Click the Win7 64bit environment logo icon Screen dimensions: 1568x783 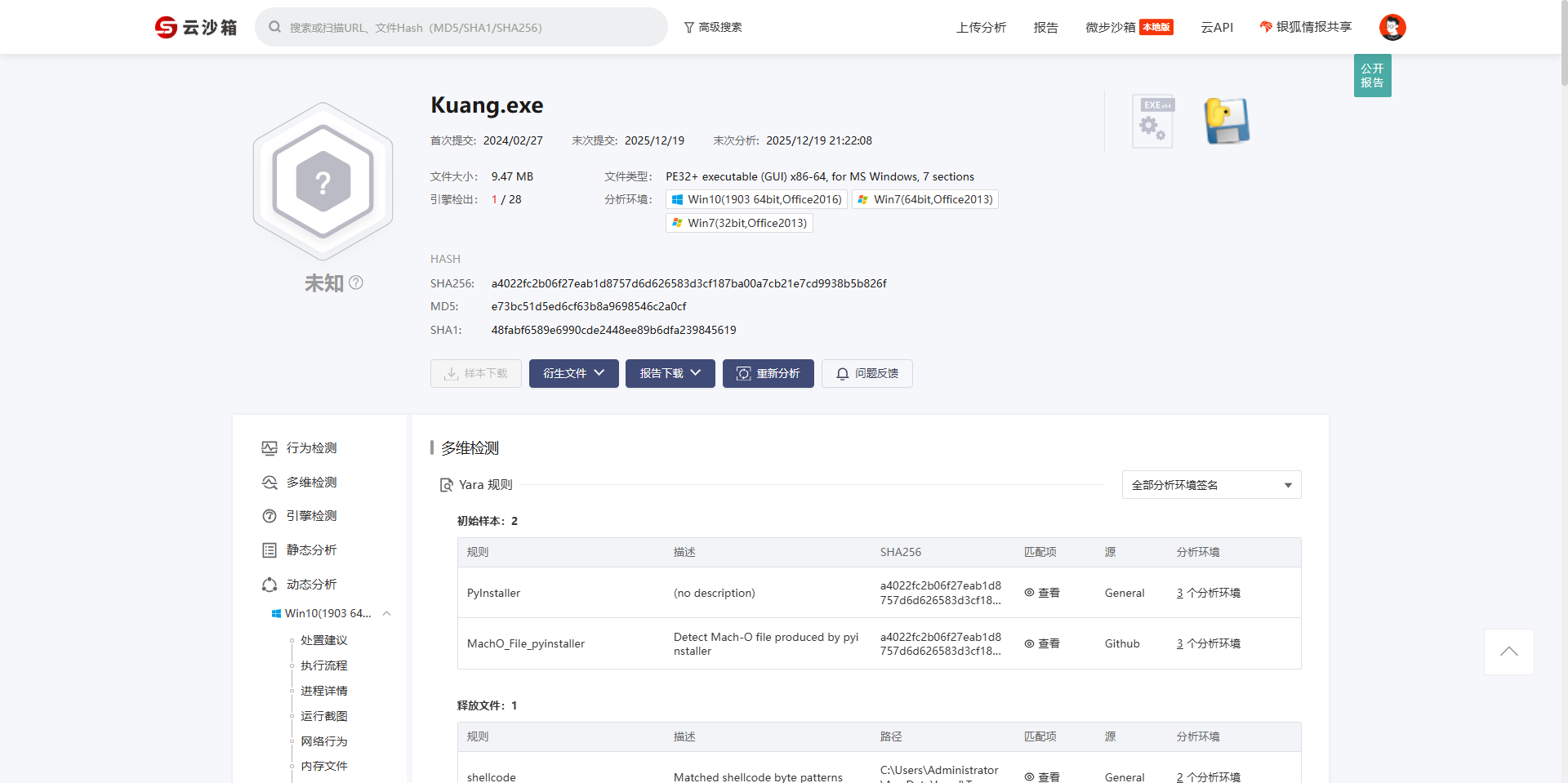coord(862,199)
